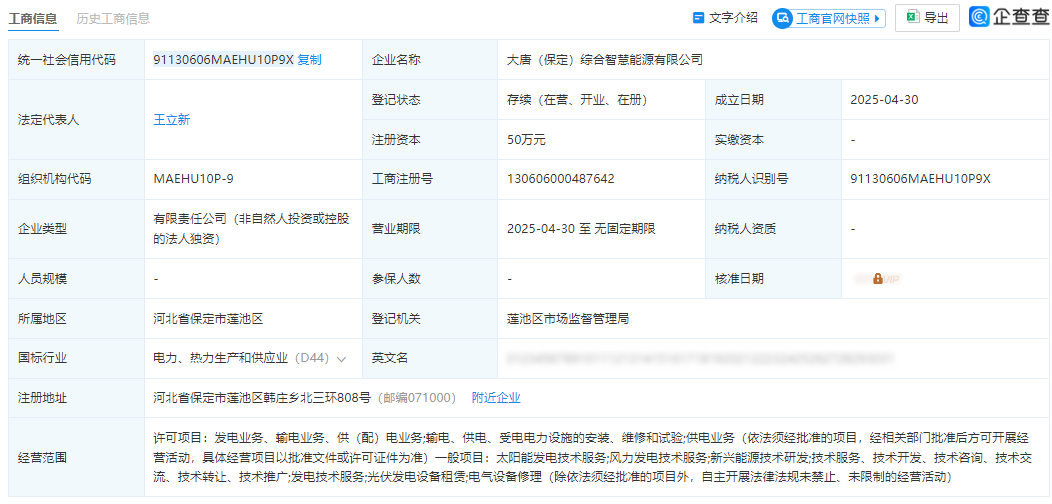Click enterprise type 有限责任公司 text
The image size is (1052, 504).
(x=252, y=228)
